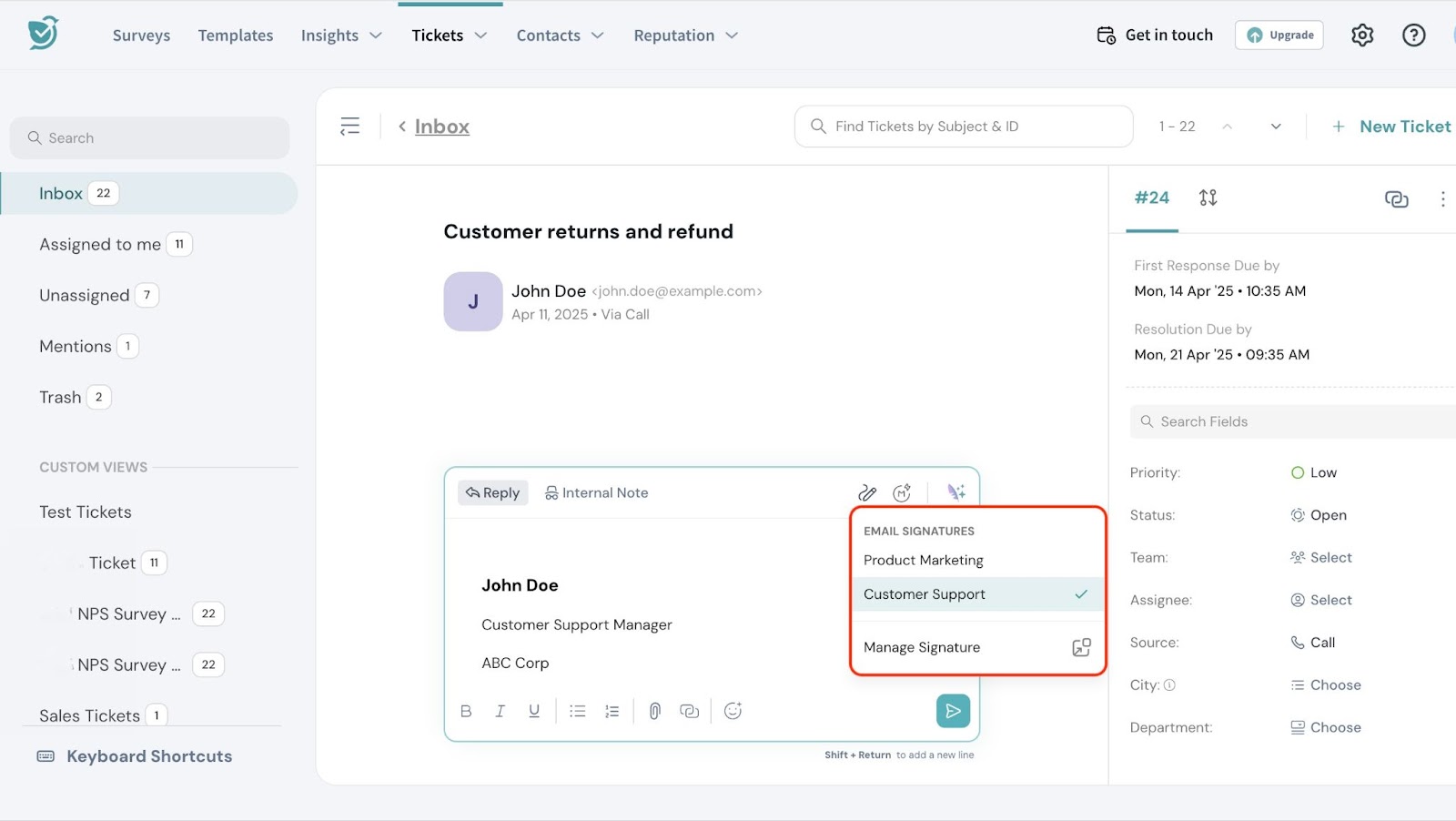
Task: Toggle italic text formatting
Action: 500,711
